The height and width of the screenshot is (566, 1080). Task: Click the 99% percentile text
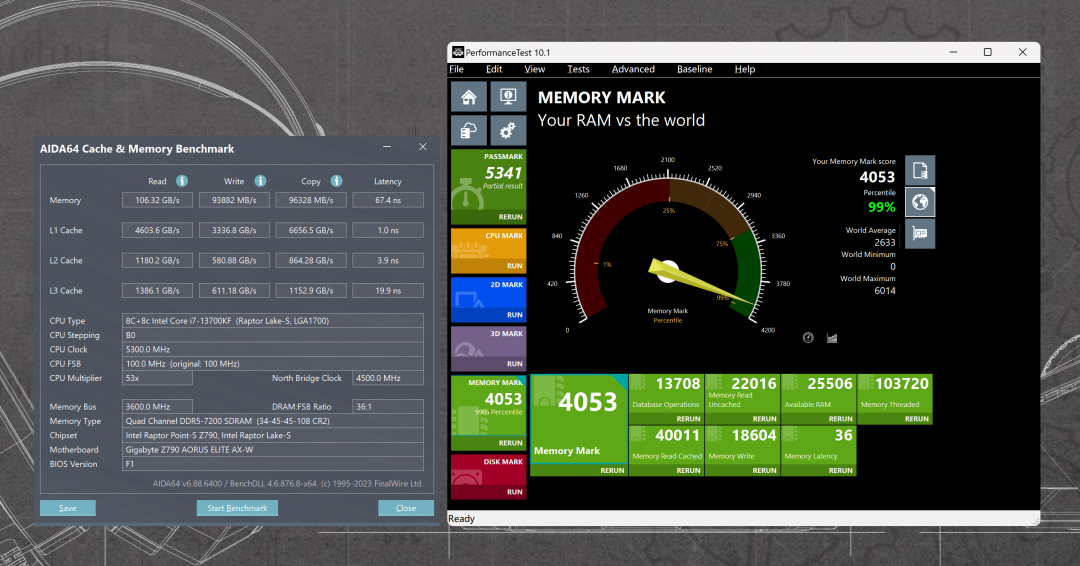point(881,207)
